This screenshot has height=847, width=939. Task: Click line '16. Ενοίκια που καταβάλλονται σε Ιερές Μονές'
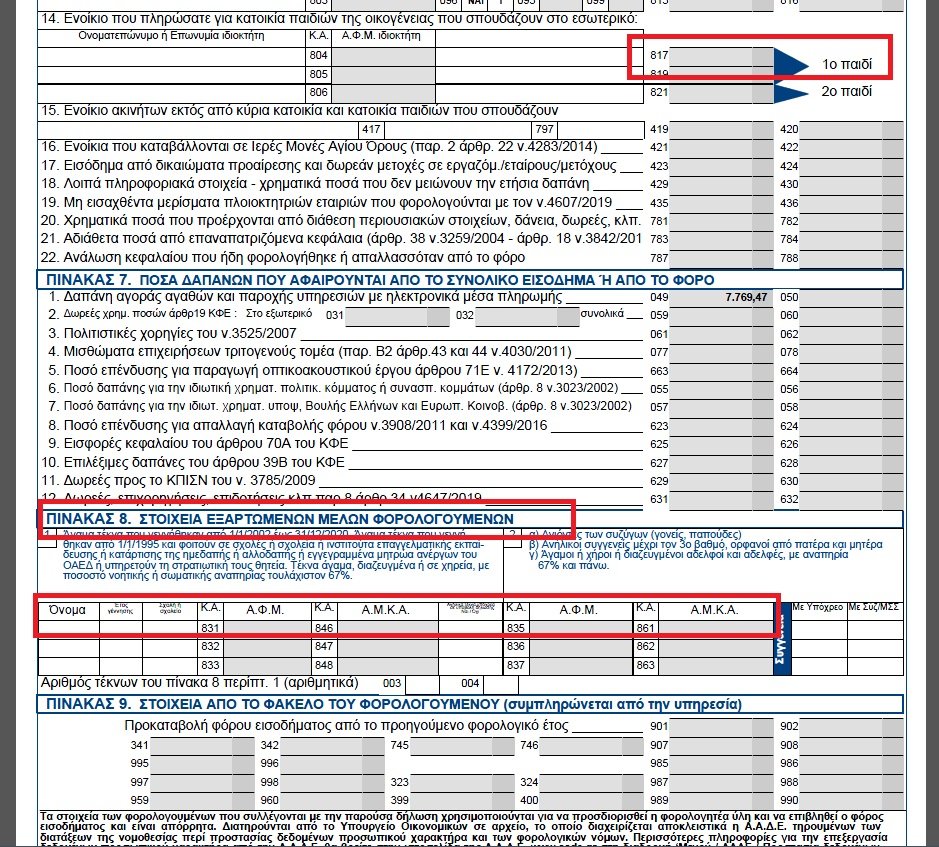[319, 147]
